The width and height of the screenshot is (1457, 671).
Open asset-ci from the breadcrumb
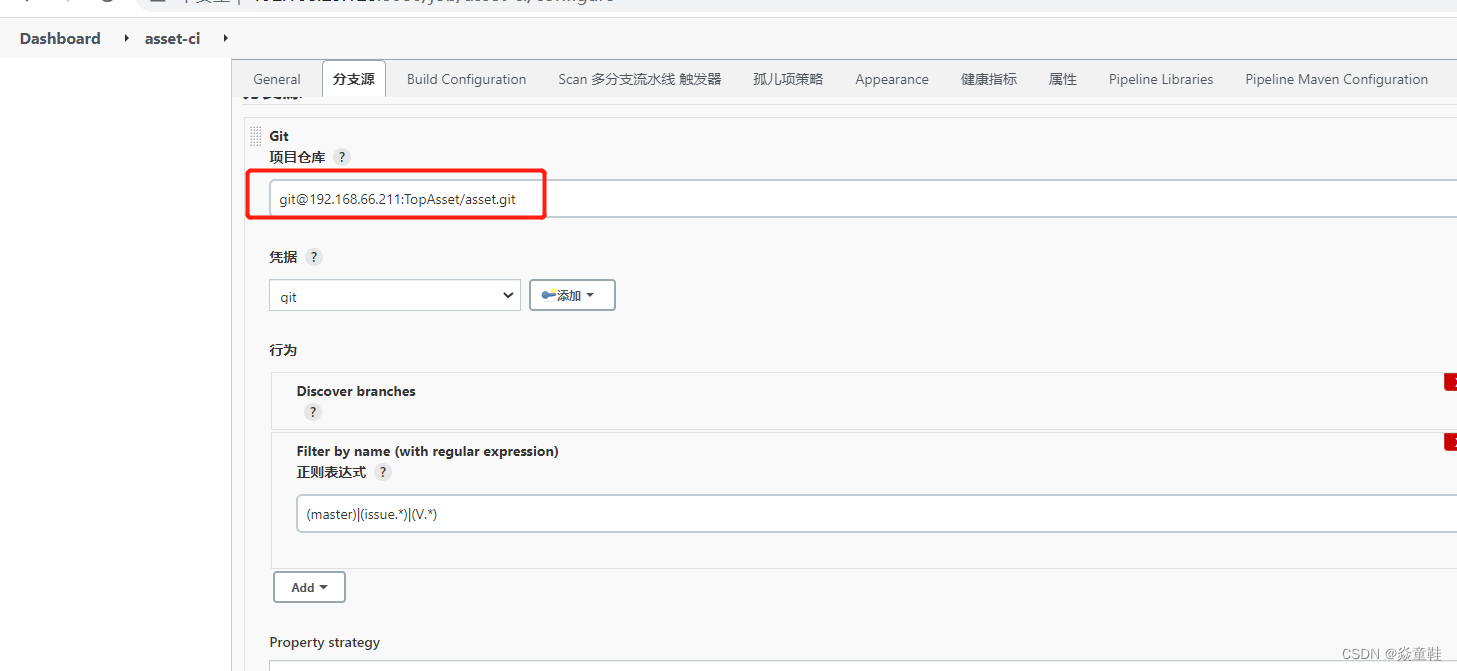click(172, 38)
